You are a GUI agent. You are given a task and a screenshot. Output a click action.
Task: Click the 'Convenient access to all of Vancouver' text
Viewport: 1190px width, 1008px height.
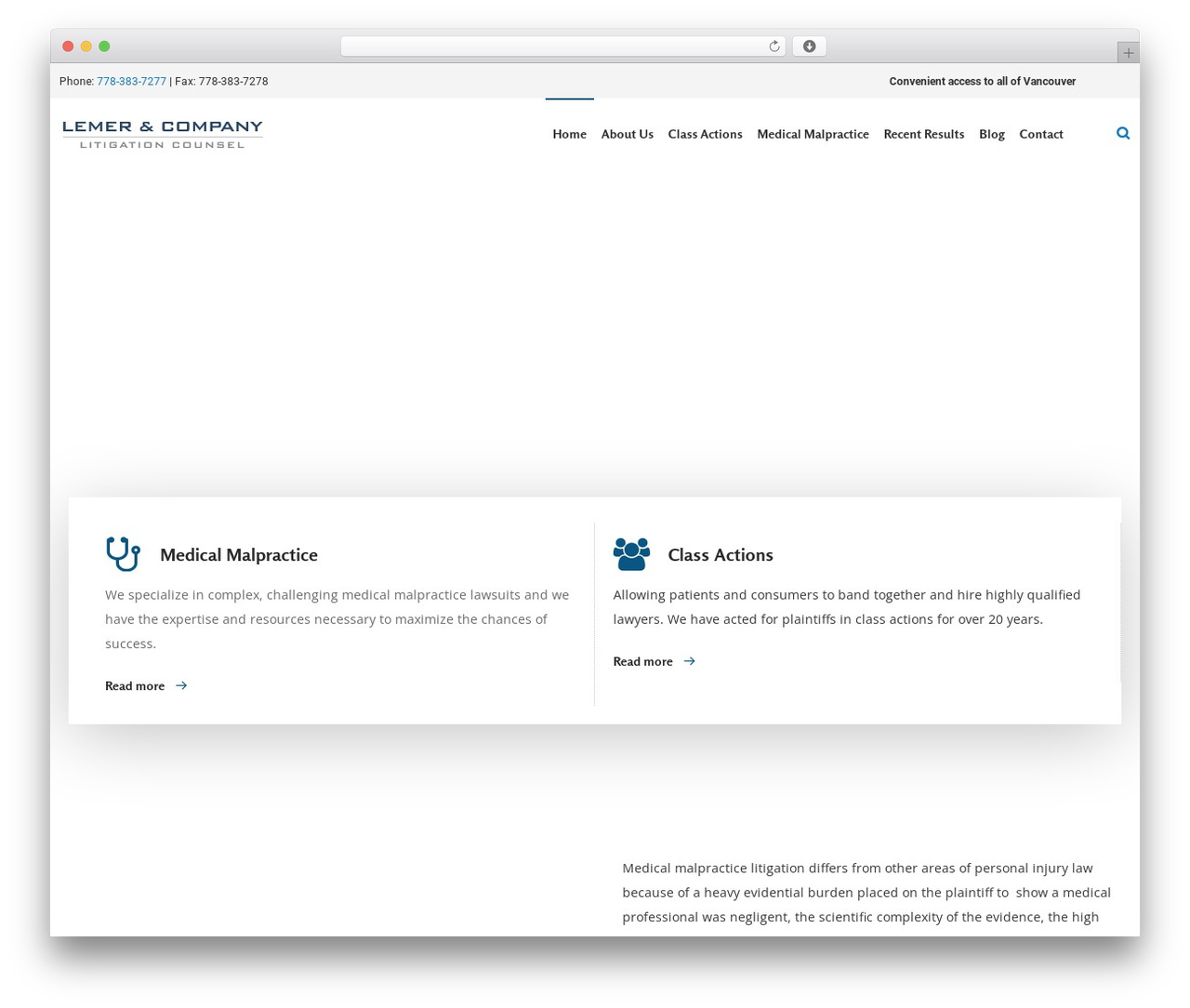tap(982, 82)
